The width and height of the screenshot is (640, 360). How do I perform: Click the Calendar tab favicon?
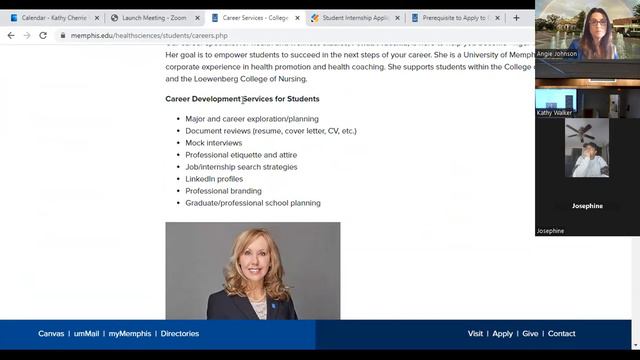(14, 18)
